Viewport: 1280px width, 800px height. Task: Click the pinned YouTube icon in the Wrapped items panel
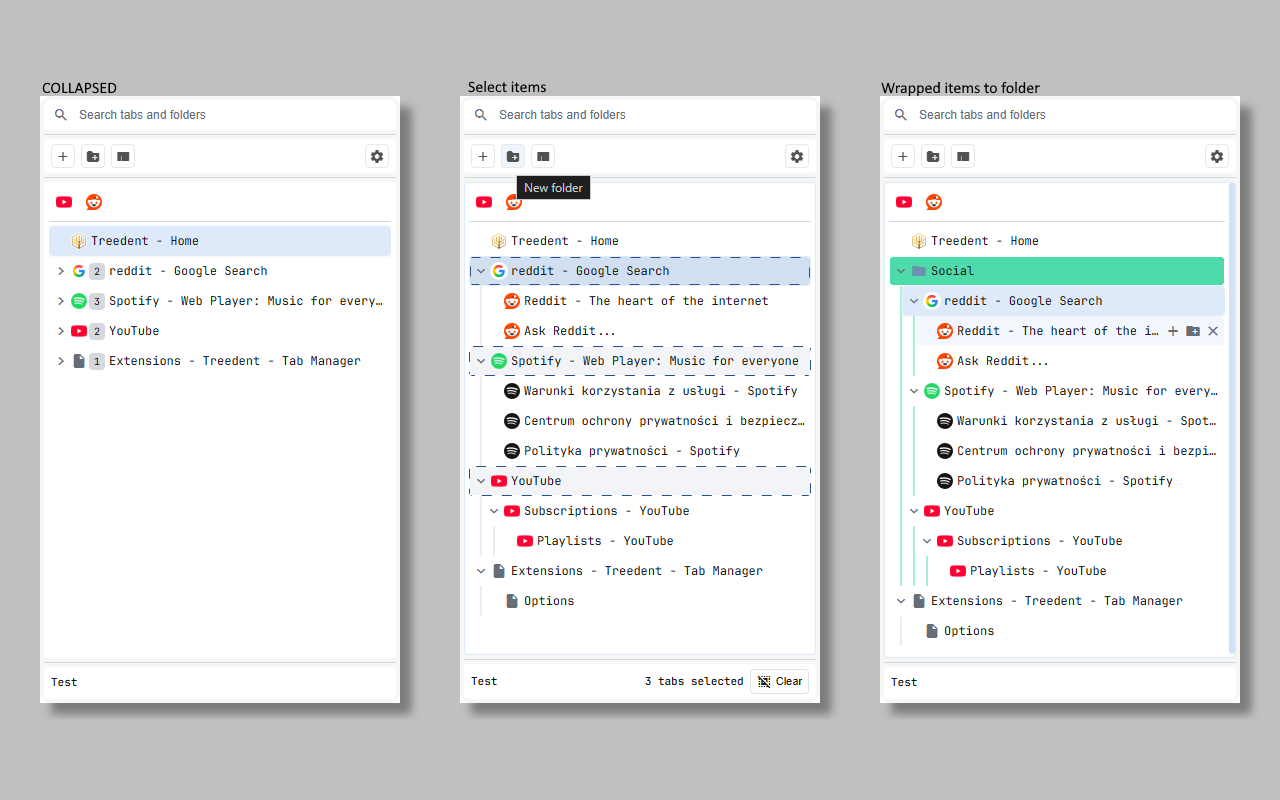904,202
